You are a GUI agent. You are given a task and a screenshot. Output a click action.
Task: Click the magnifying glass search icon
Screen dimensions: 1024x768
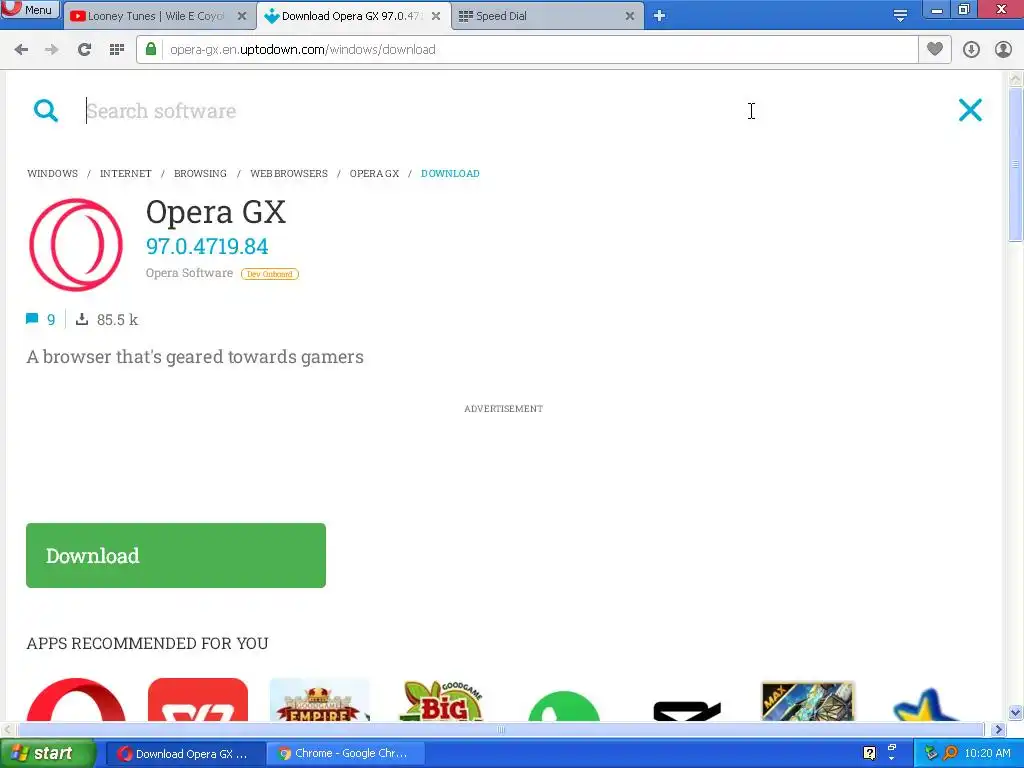tap(46, 110)
